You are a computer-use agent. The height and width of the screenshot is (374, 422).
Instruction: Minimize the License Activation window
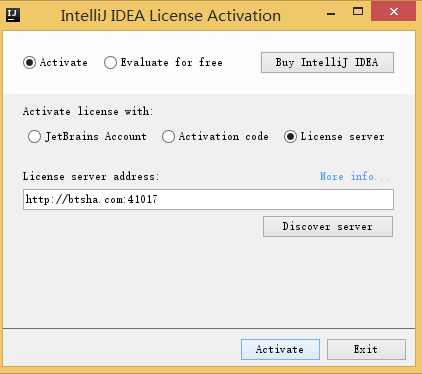(331, 14)
